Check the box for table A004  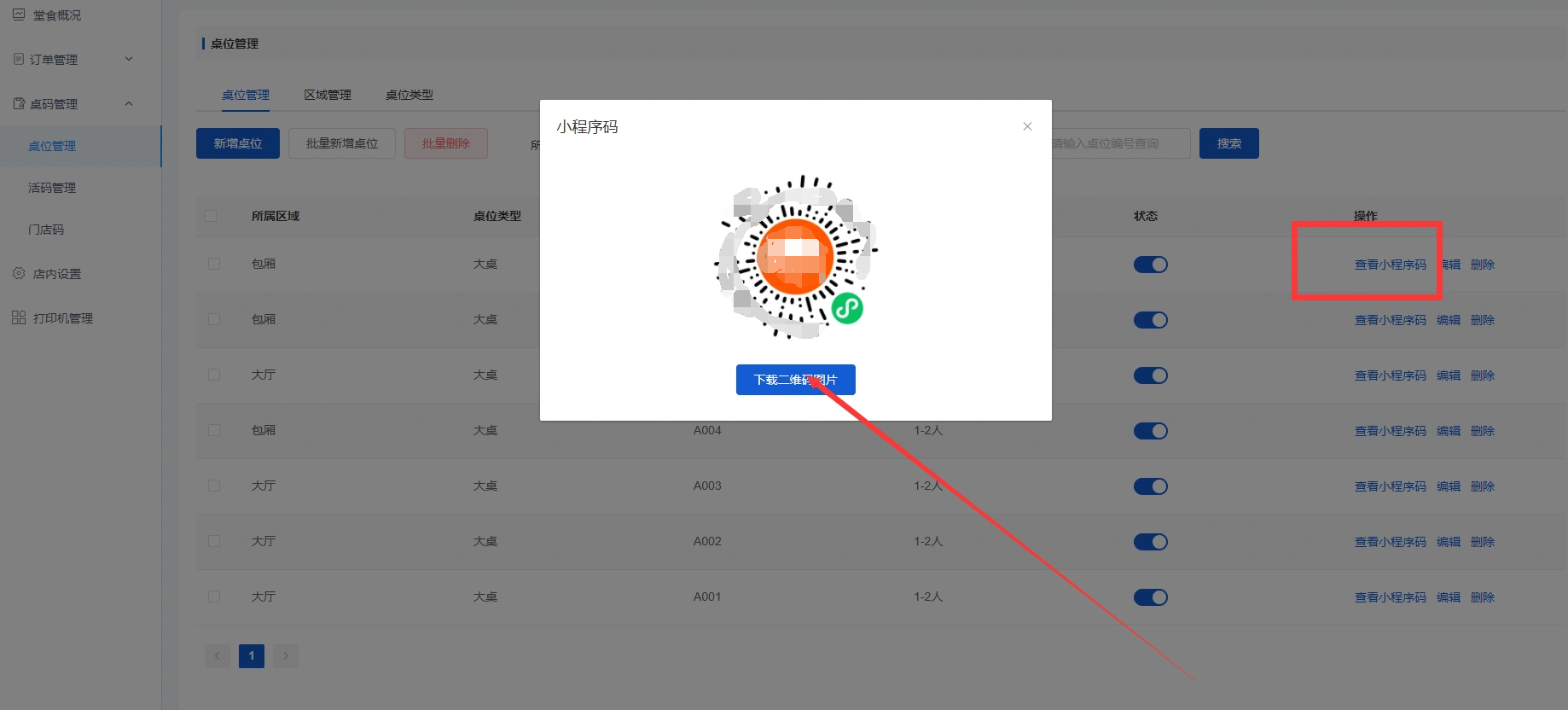[x=214, y=430]
